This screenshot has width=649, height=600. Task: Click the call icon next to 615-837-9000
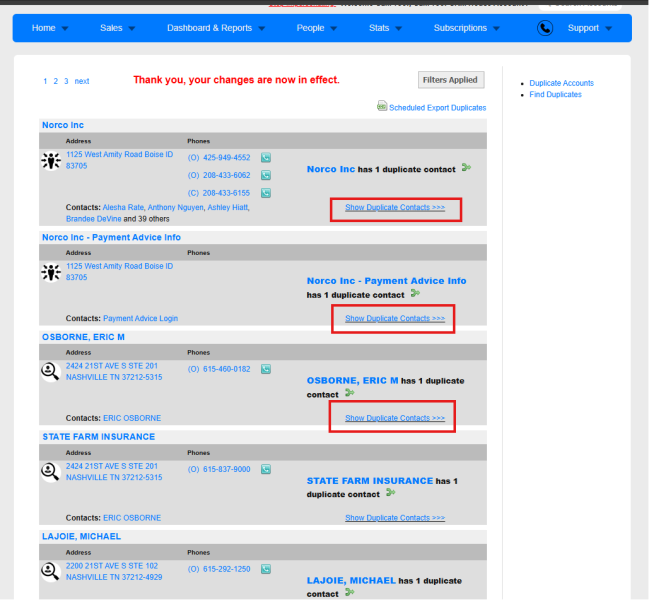[266, 469]
